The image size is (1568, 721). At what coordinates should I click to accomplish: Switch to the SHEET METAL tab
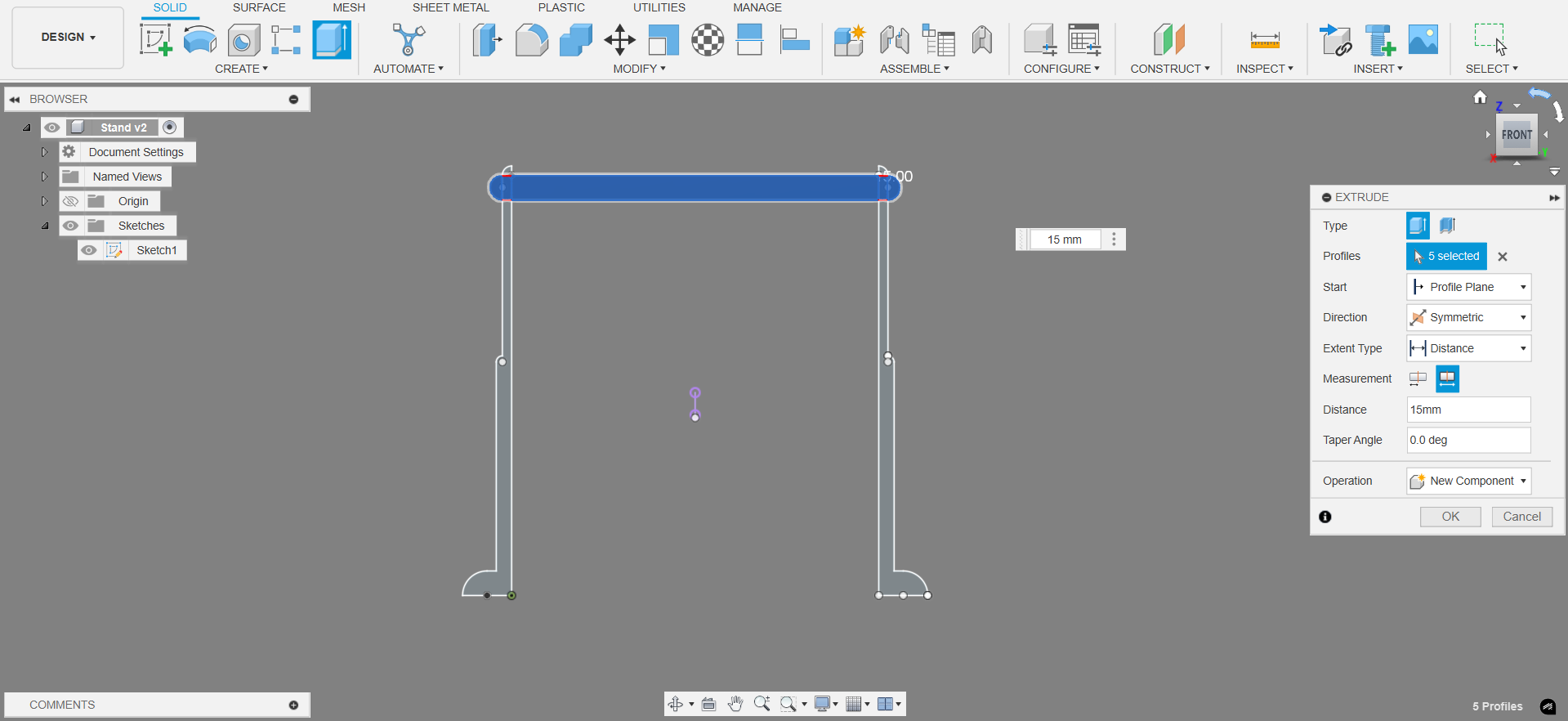[450, 7]
